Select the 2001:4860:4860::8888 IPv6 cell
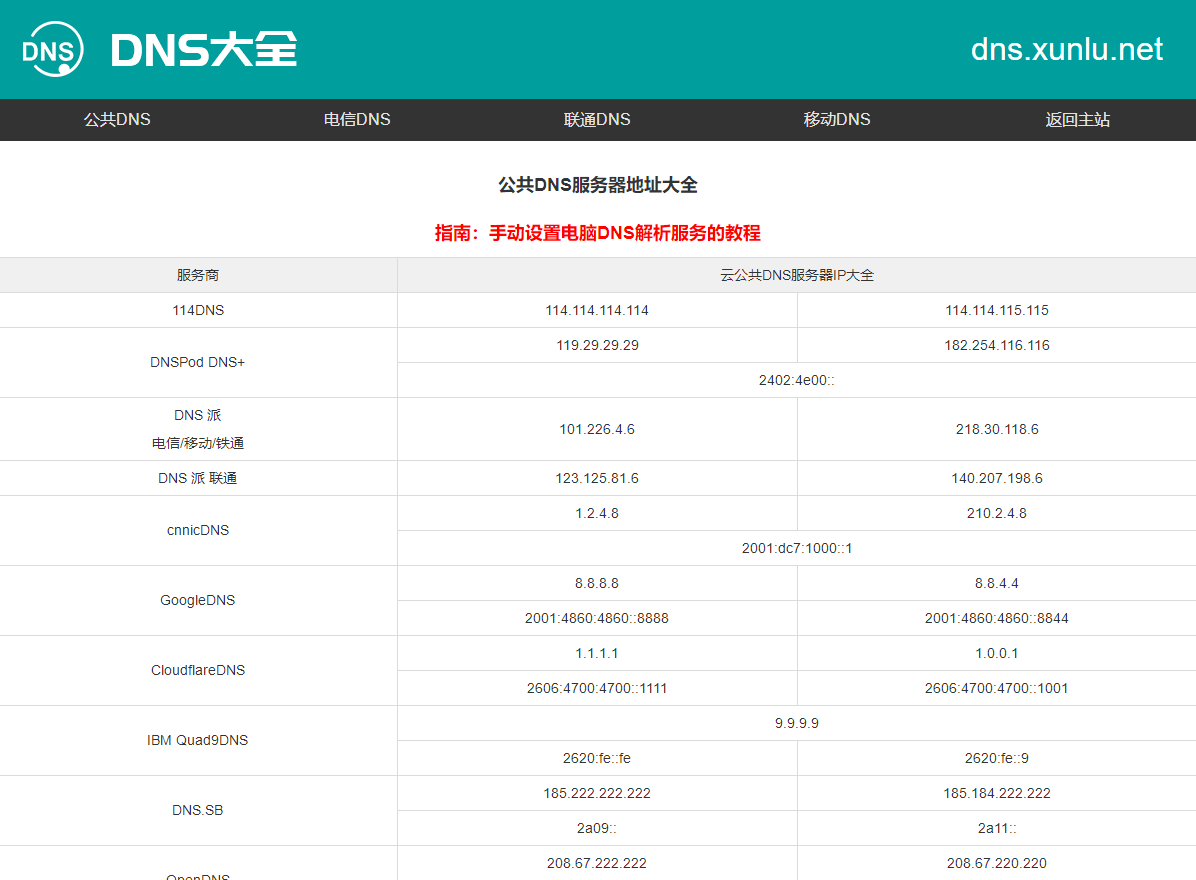This screenshot has width=1196, height=880. [597, 618]
